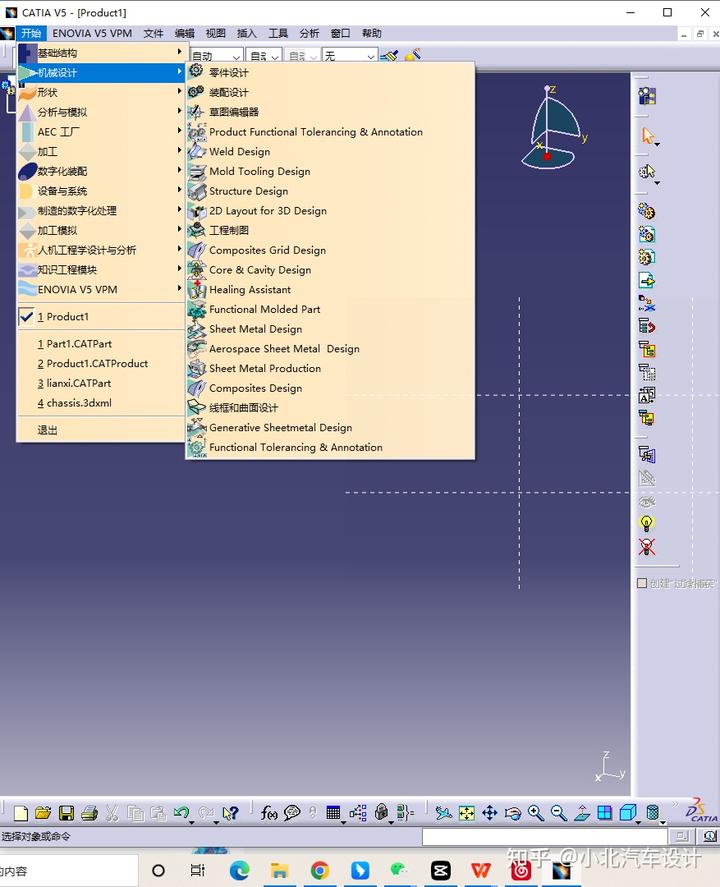Open the 无 dropdown in top toolbar
720x887 pixels.
point(349,55)
